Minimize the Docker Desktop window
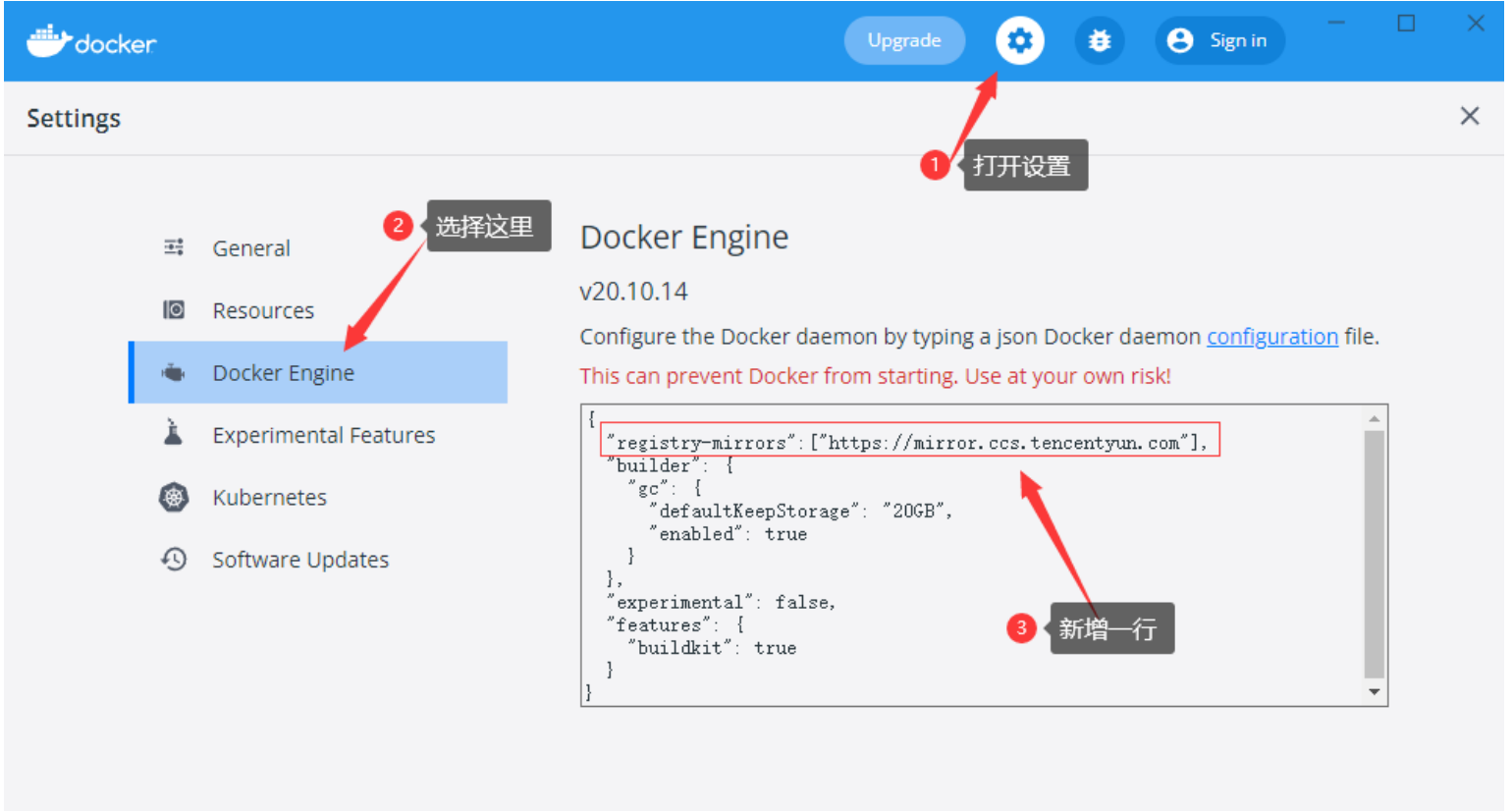The width and height of the screenshot is (1512, 811). (1336, 23)
